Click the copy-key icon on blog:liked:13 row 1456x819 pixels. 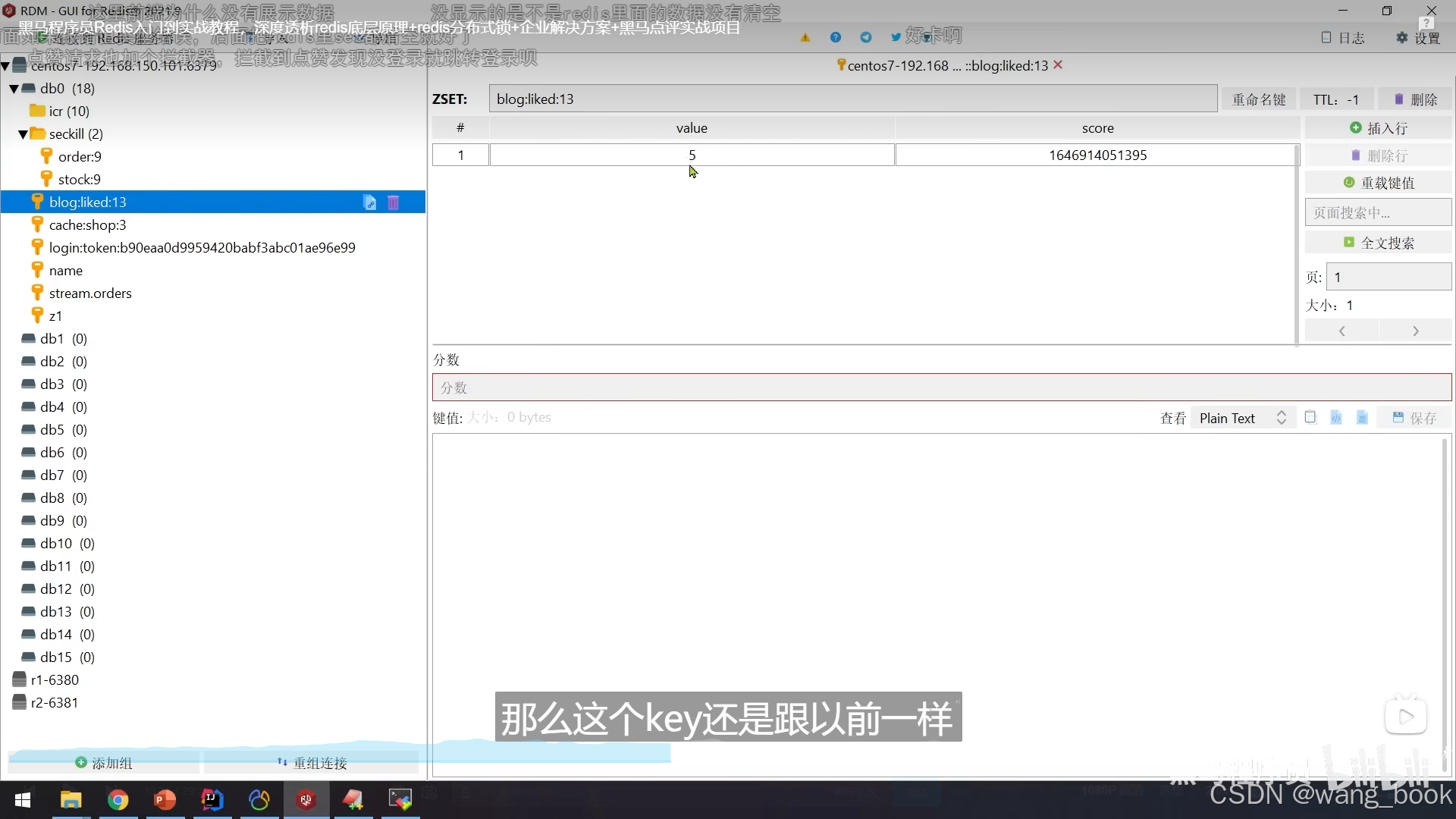click(369, 202)
